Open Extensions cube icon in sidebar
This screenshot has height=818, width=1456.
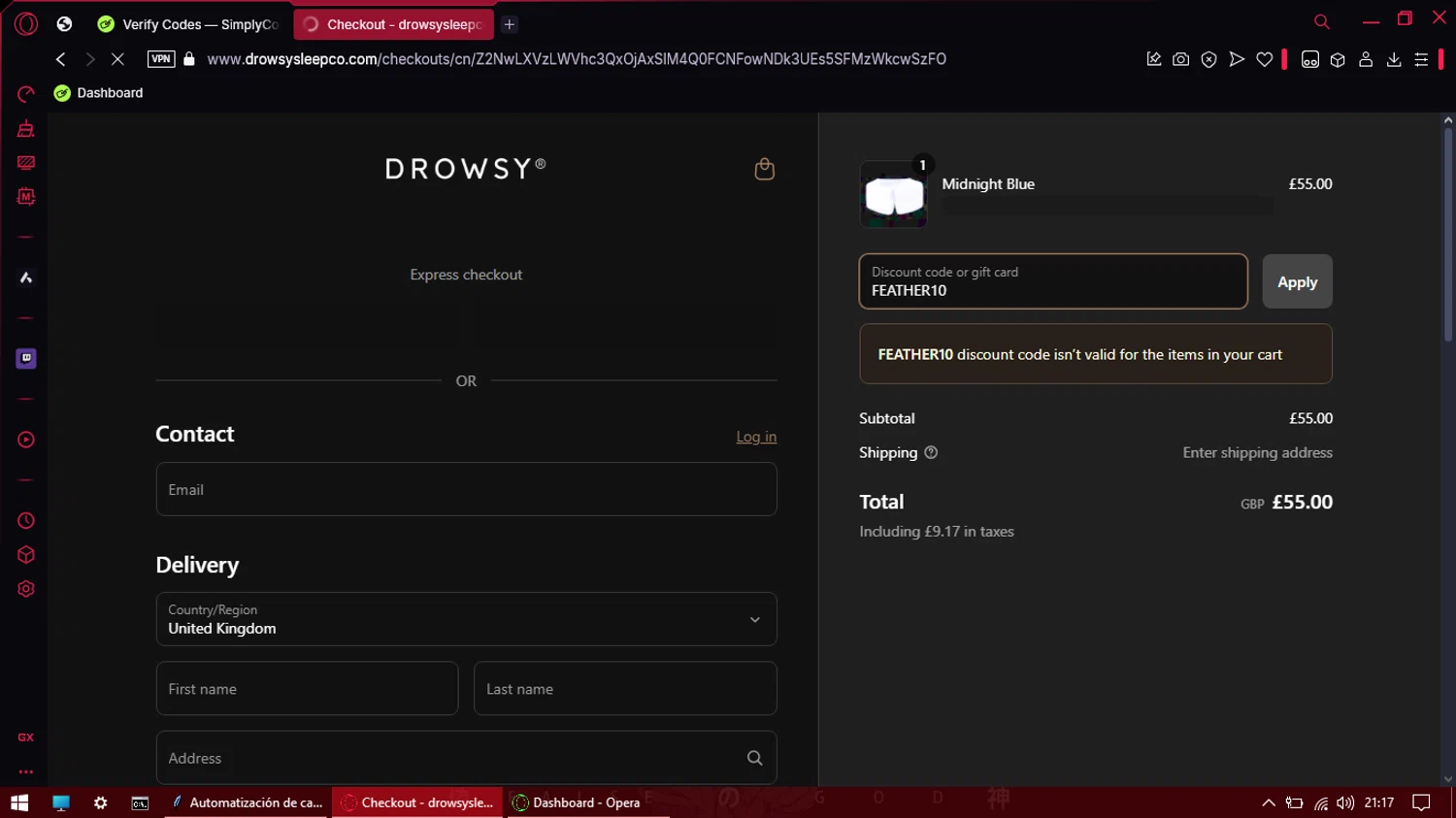[26, 555]
